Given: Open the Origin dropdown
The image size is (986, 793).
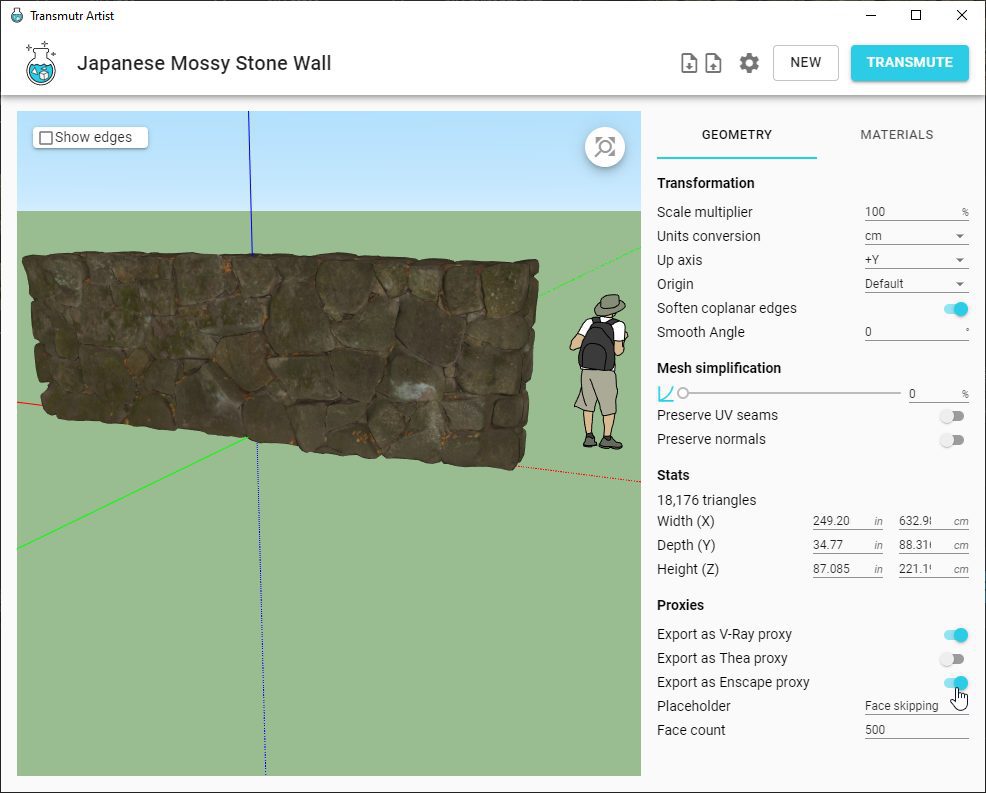Looking at the screenshot, I should 916,284.
